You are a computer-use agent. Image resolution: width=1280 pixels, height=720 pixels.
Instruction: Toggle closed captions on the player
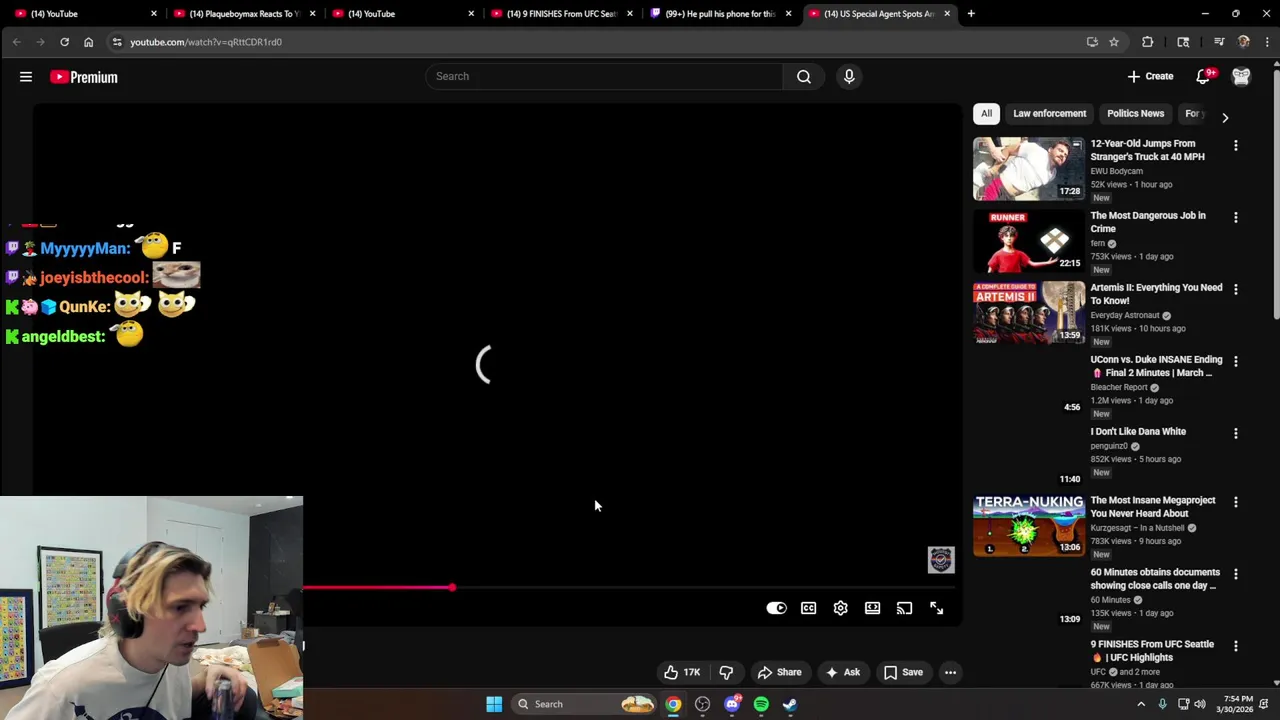pos(809,608)
